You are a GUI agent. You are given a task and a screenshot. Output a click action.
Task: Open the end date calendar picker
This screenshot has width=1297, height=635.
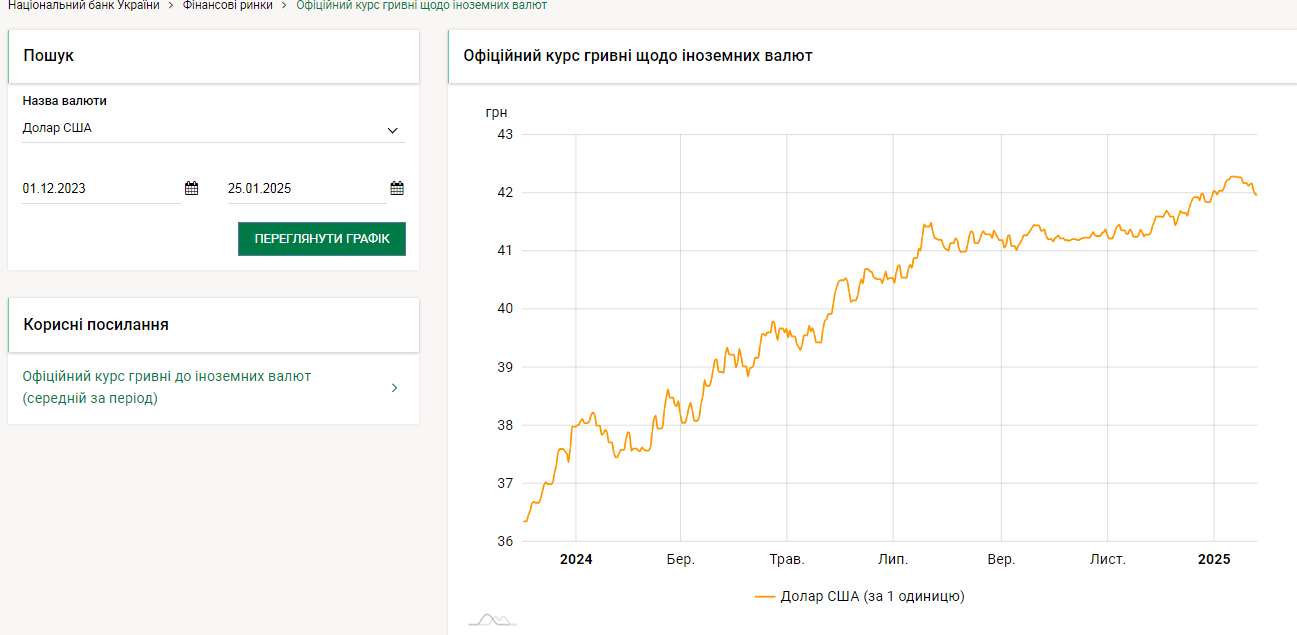(397, 188)
